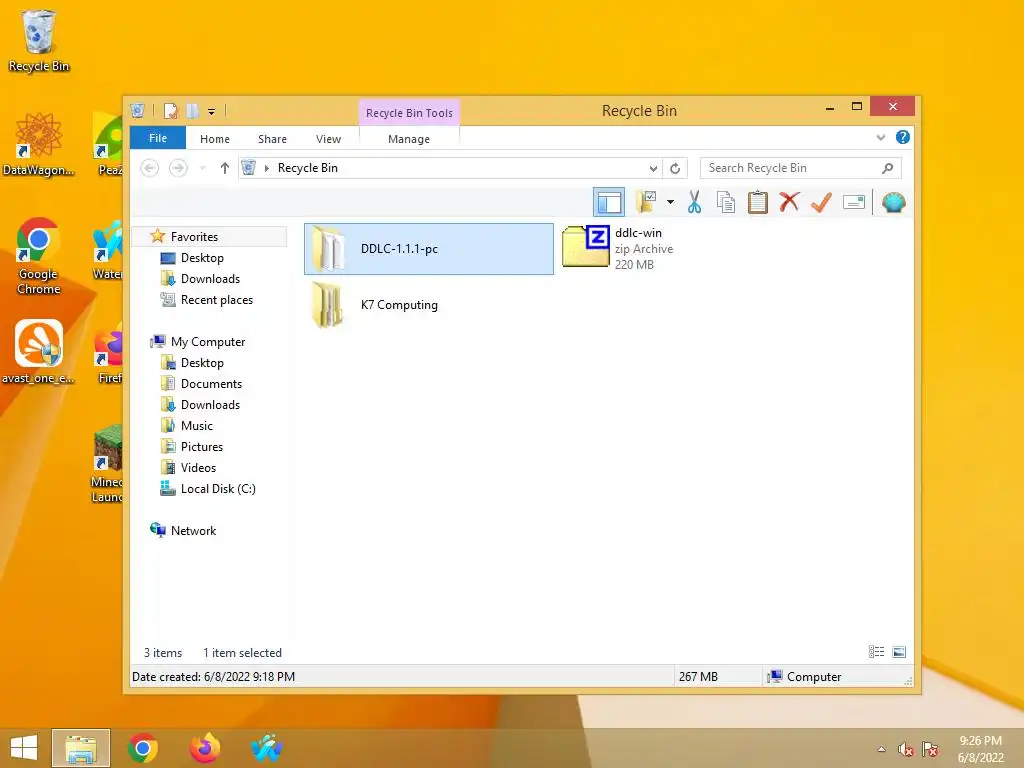Click the red X Delete icon
Viewport: 1024px width, 768px height.
[789, 202]
